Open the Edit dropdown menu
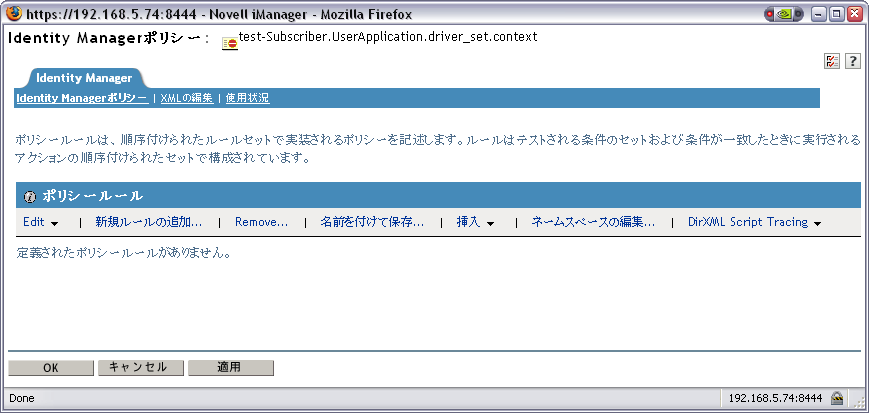The width and height of the screenshot is (869, 413). (x=40, y=222)
